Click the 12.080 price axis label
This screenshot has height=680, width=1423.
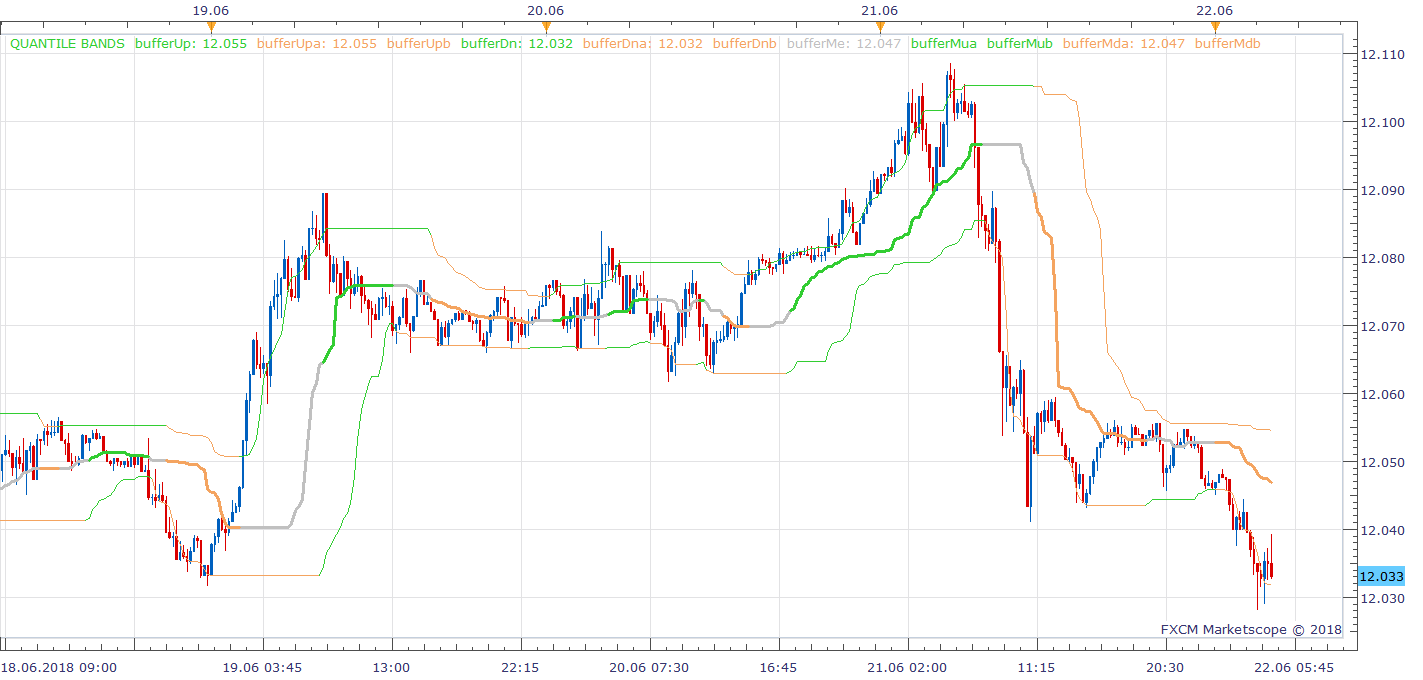pos(1381,258)
